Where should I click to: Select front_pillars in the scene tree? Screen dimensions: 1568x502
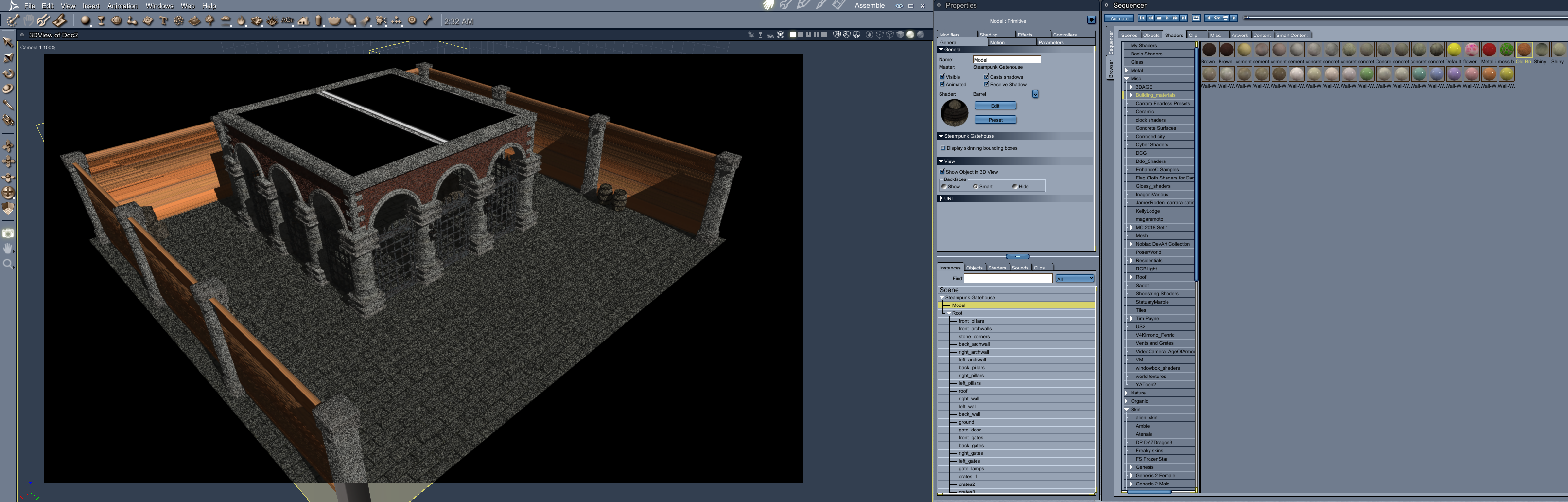971,321
